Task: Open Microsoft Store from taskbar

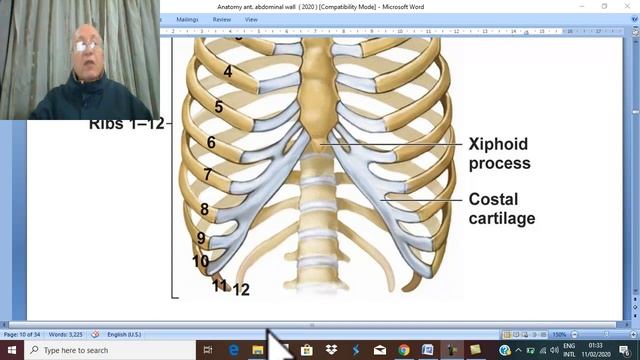Action: [x=307, y=350]
